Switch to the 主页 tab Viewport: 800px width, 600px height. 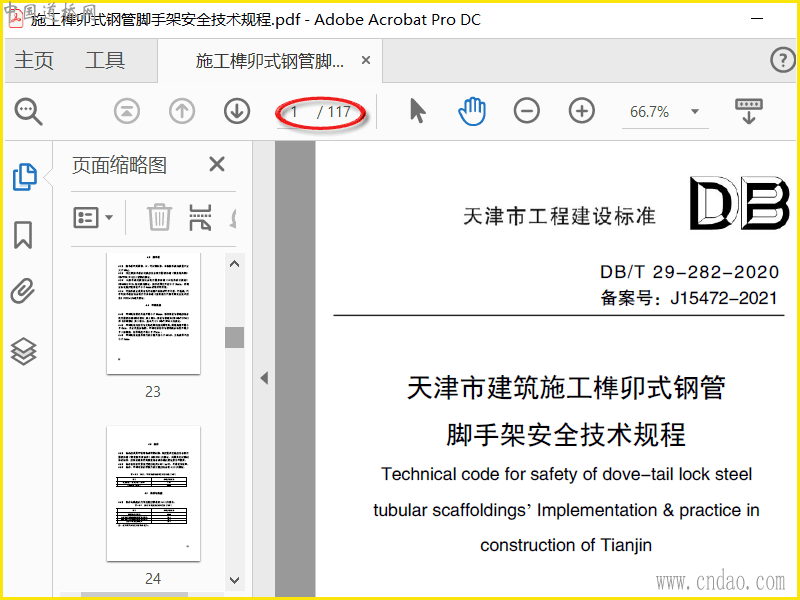pos(34,60)
